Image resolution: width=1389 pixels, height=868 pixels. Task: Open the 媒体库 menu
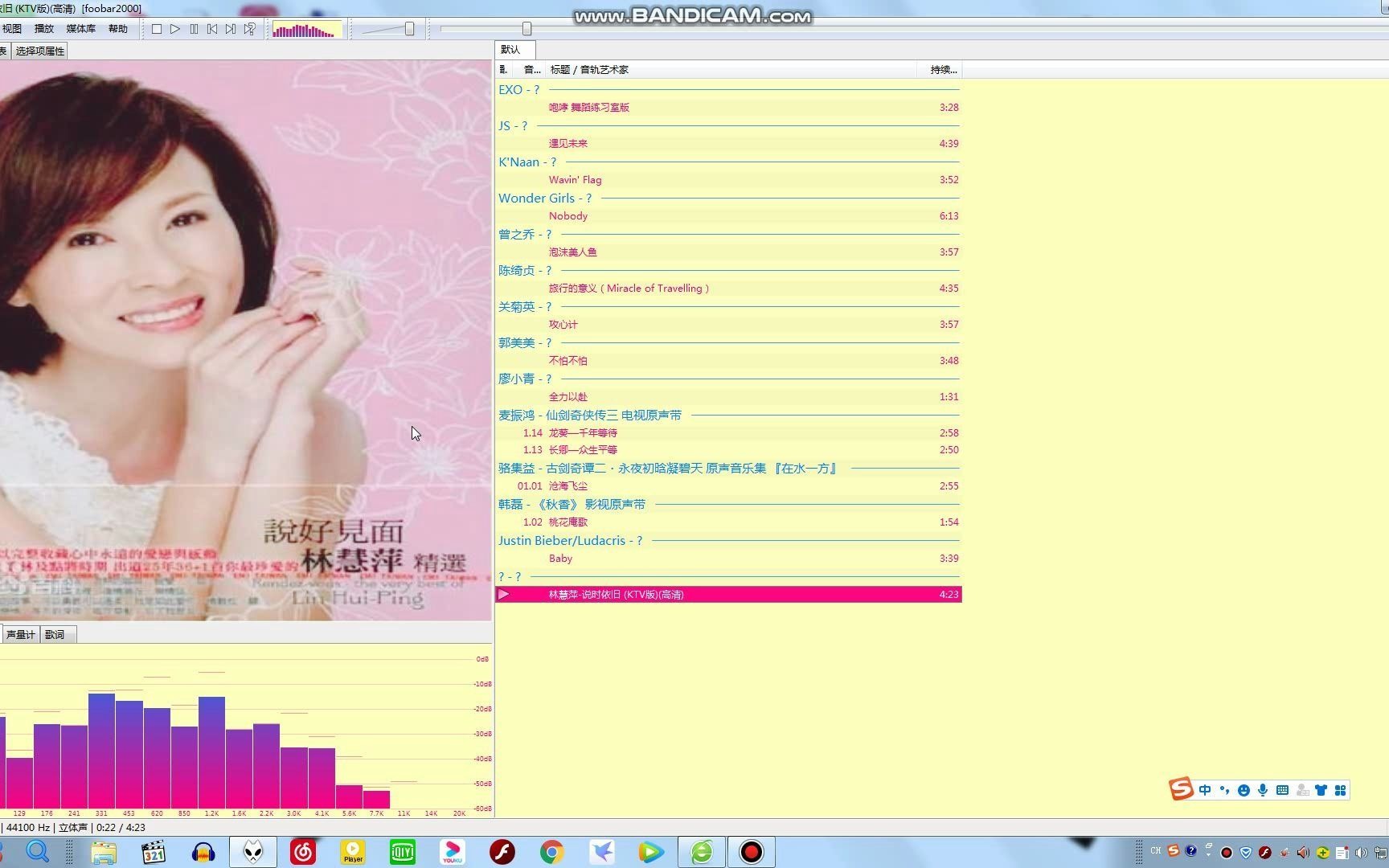pos(80,29)
